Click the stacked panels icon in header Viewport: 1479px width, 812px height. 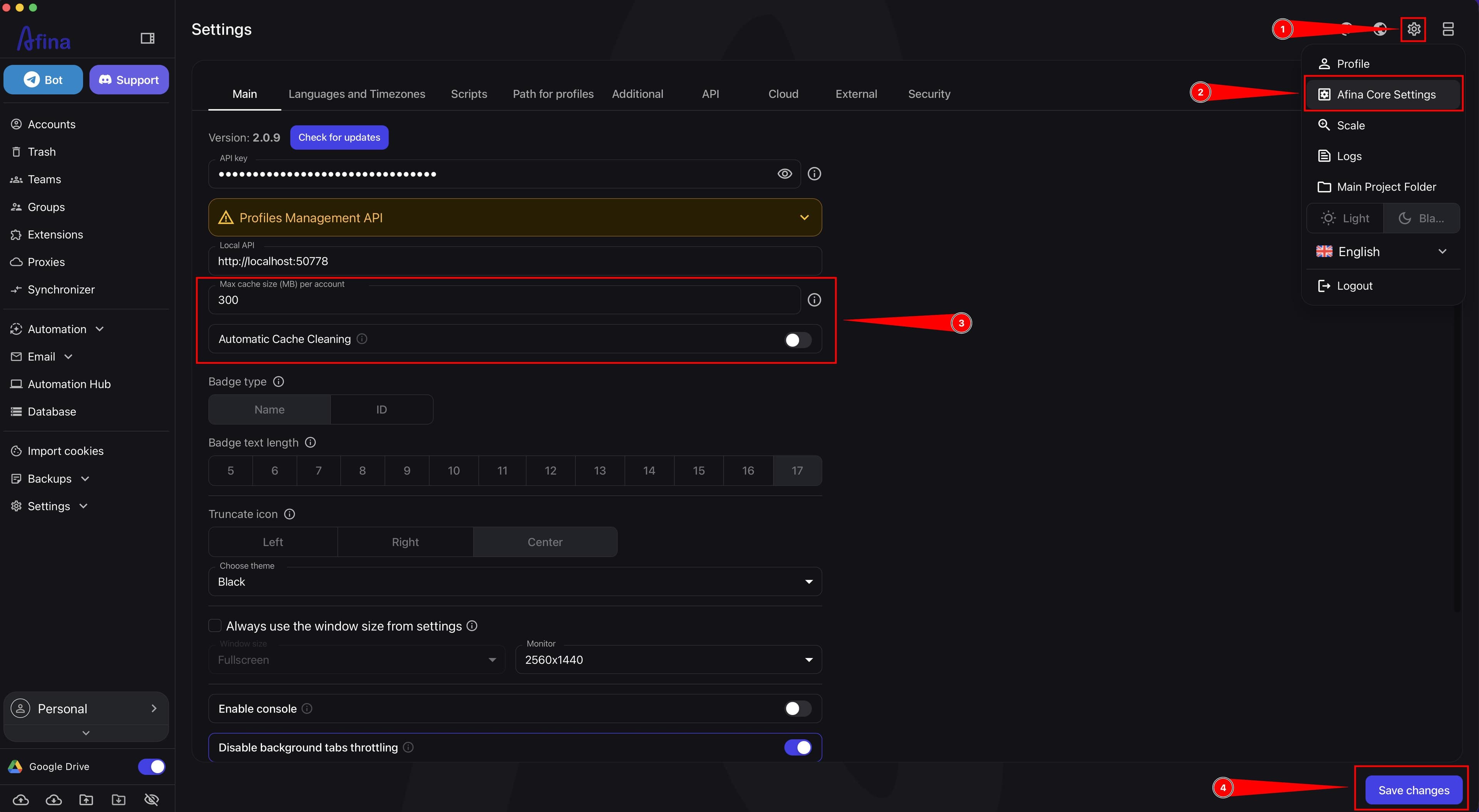pyautogui.click(x=1448, y=29)
